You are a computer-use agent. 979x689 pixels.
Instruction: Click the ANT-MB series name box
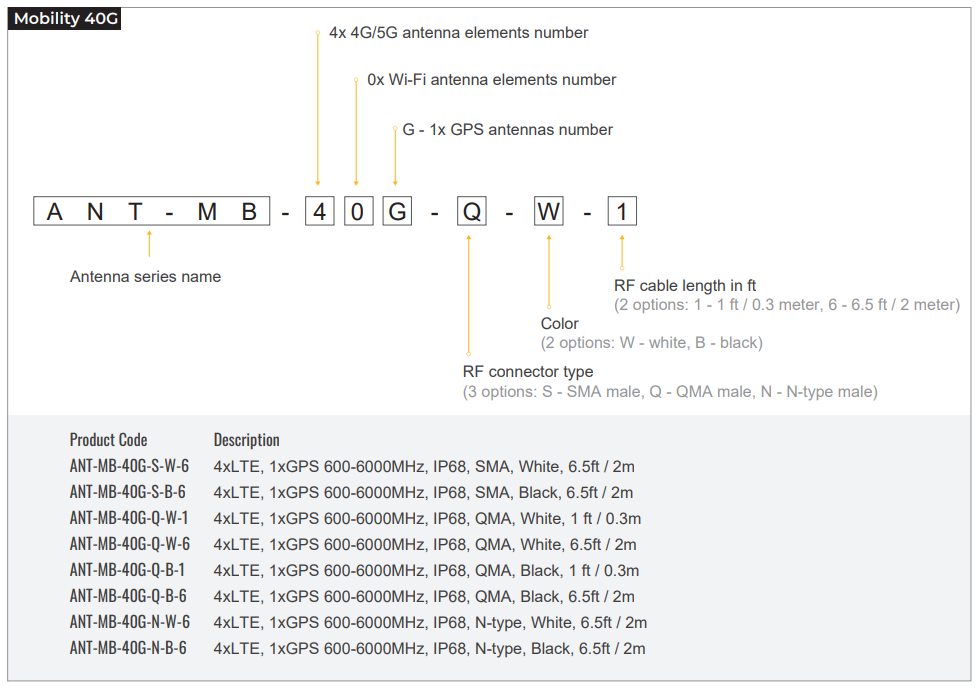tap(152, 212)
